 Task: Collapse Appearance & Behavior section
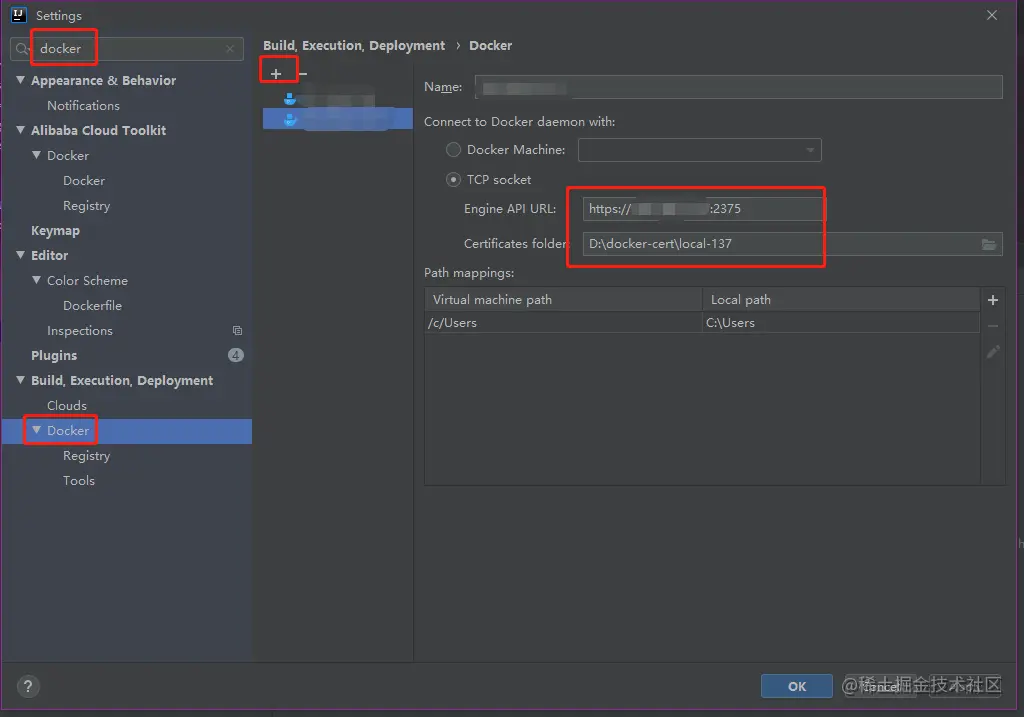click(21, 80)
